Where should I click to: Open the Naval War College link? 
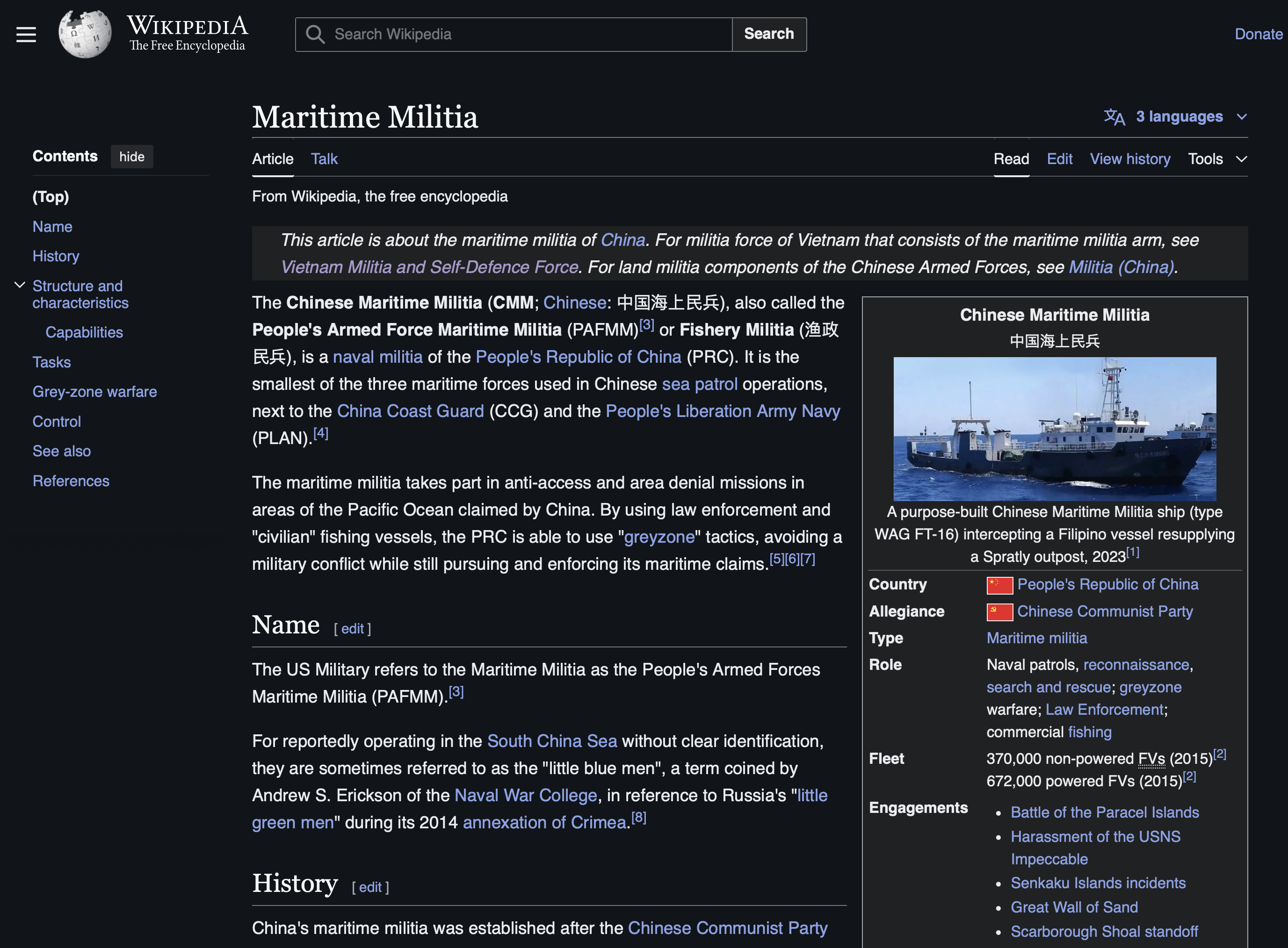click(526, 795)
